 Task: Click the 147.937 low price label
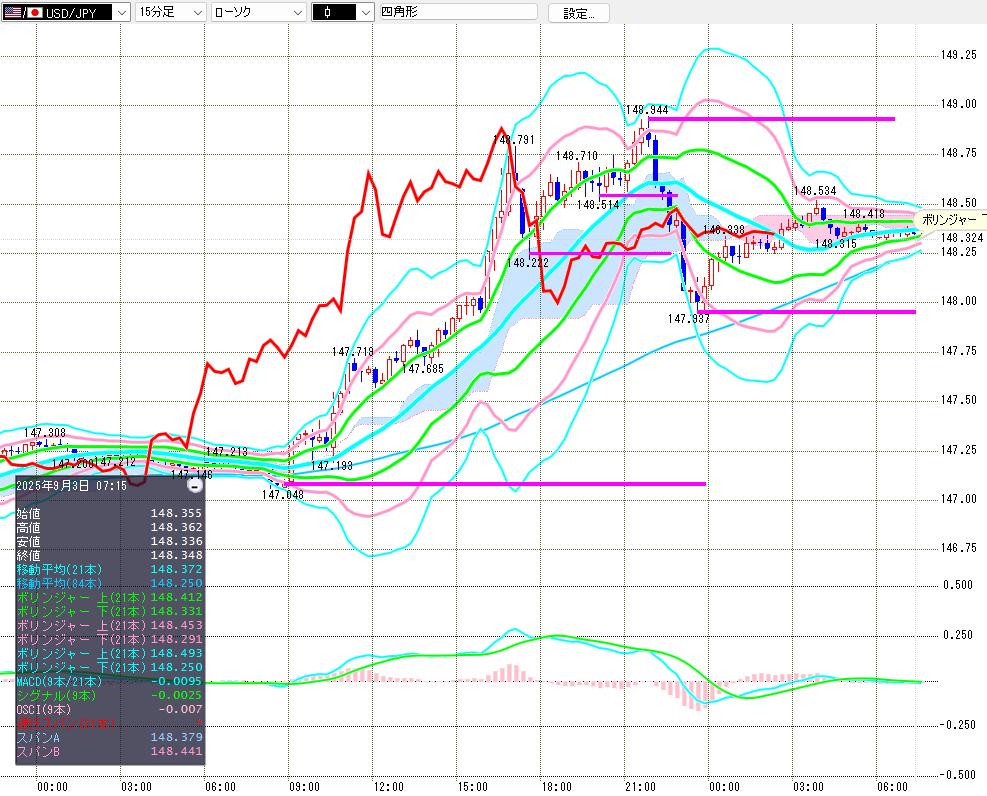coord(689,319)
